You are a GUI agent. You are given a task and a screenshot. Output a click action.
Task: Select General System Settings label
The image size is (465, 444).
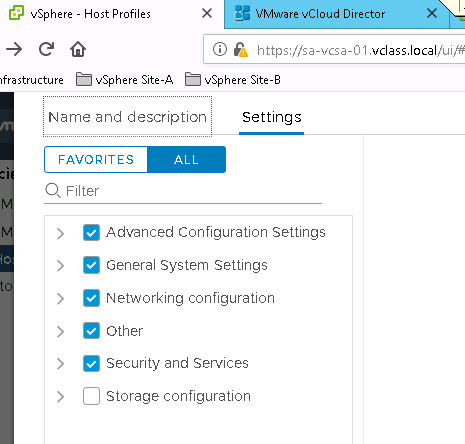tap(187, 266)
